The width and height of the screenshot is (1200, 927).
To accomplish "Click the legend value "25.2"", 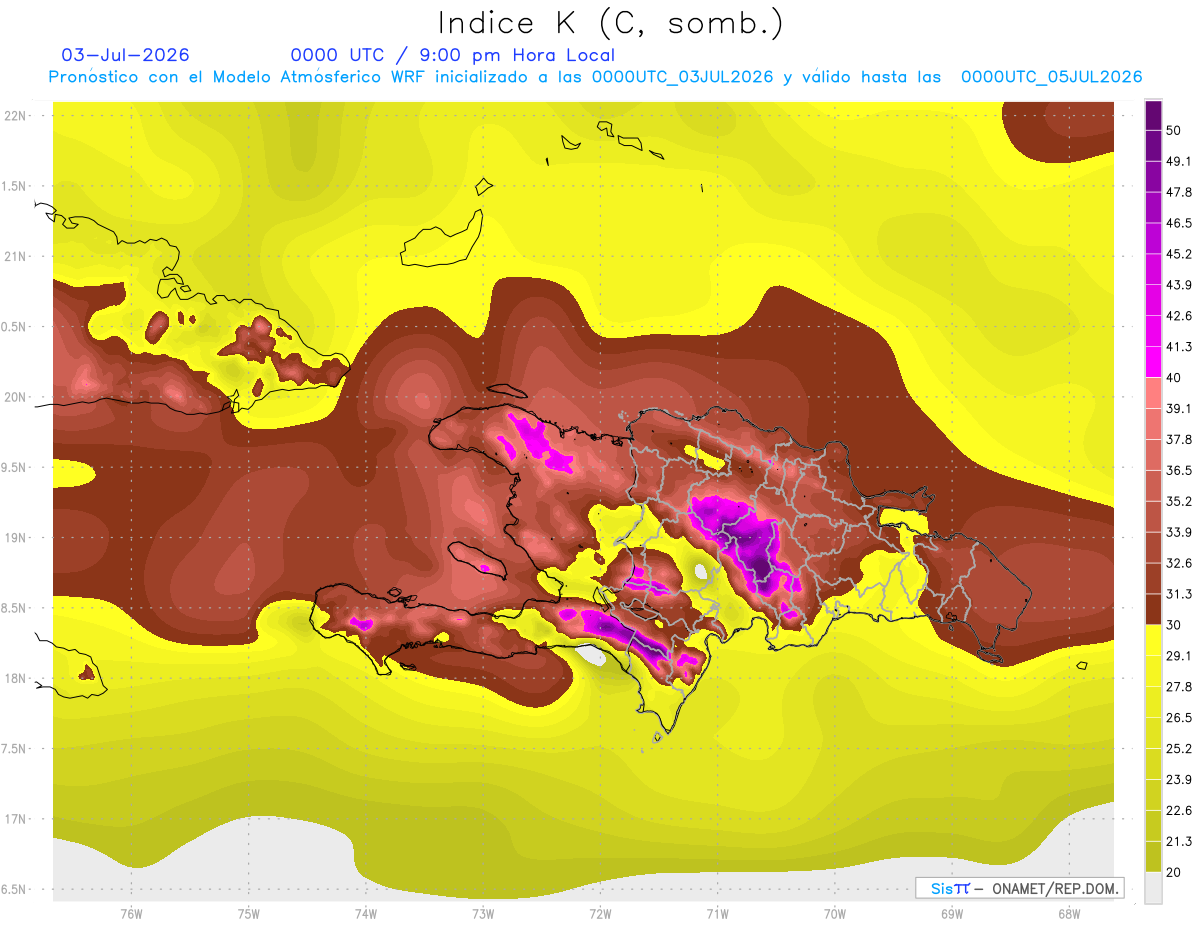I will point(1179,749).
